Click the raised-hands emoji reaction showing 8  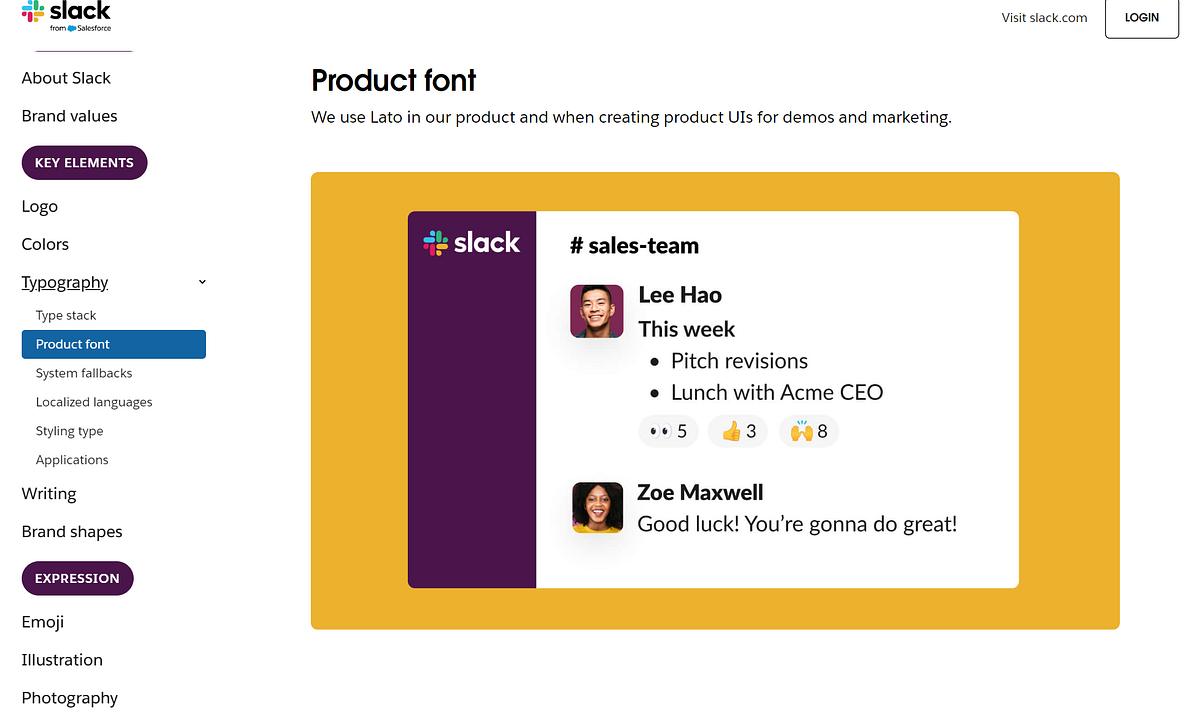click(x=808, y=431)
